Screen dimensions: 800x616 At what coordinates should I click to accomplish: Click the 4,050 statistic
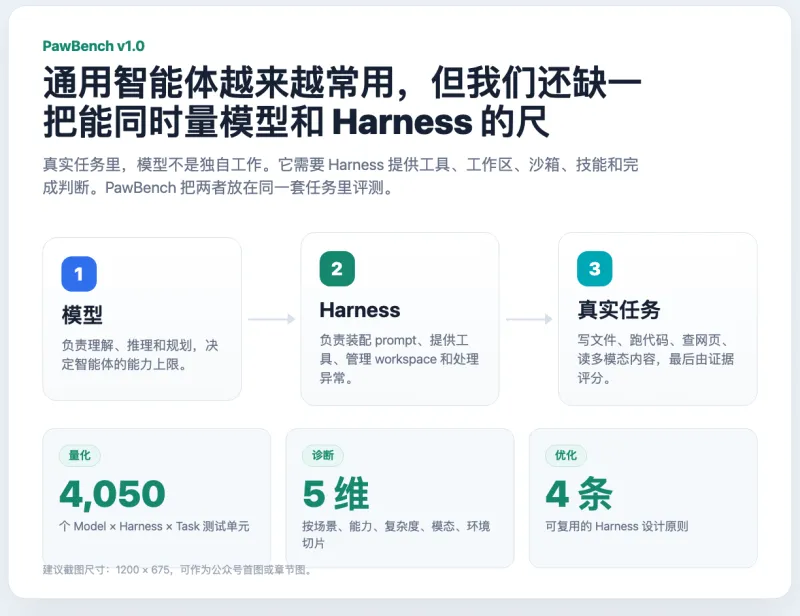[112, 494]
